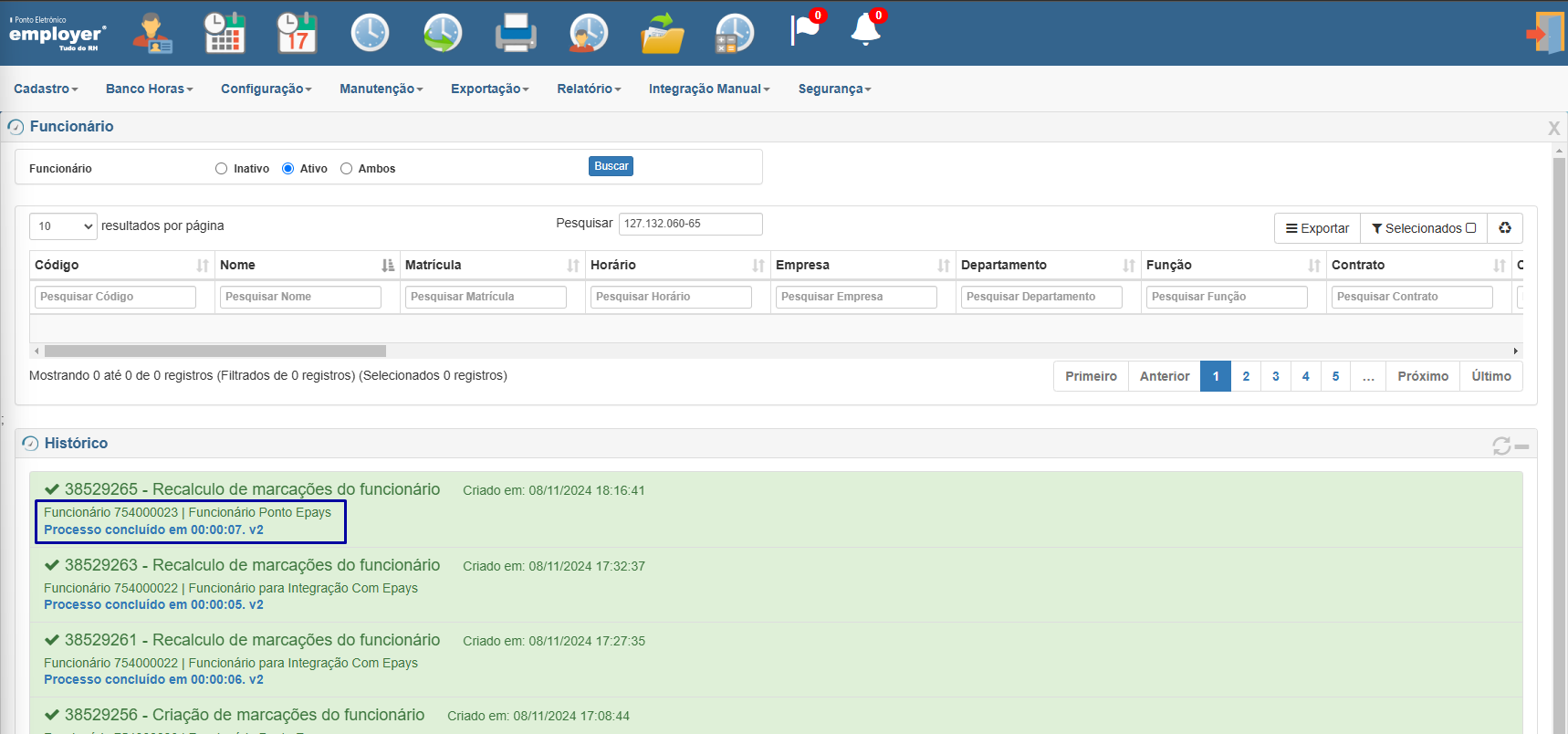Go to page 2 of results
The image size is (1568, 734).
[x=1246, y=376]
